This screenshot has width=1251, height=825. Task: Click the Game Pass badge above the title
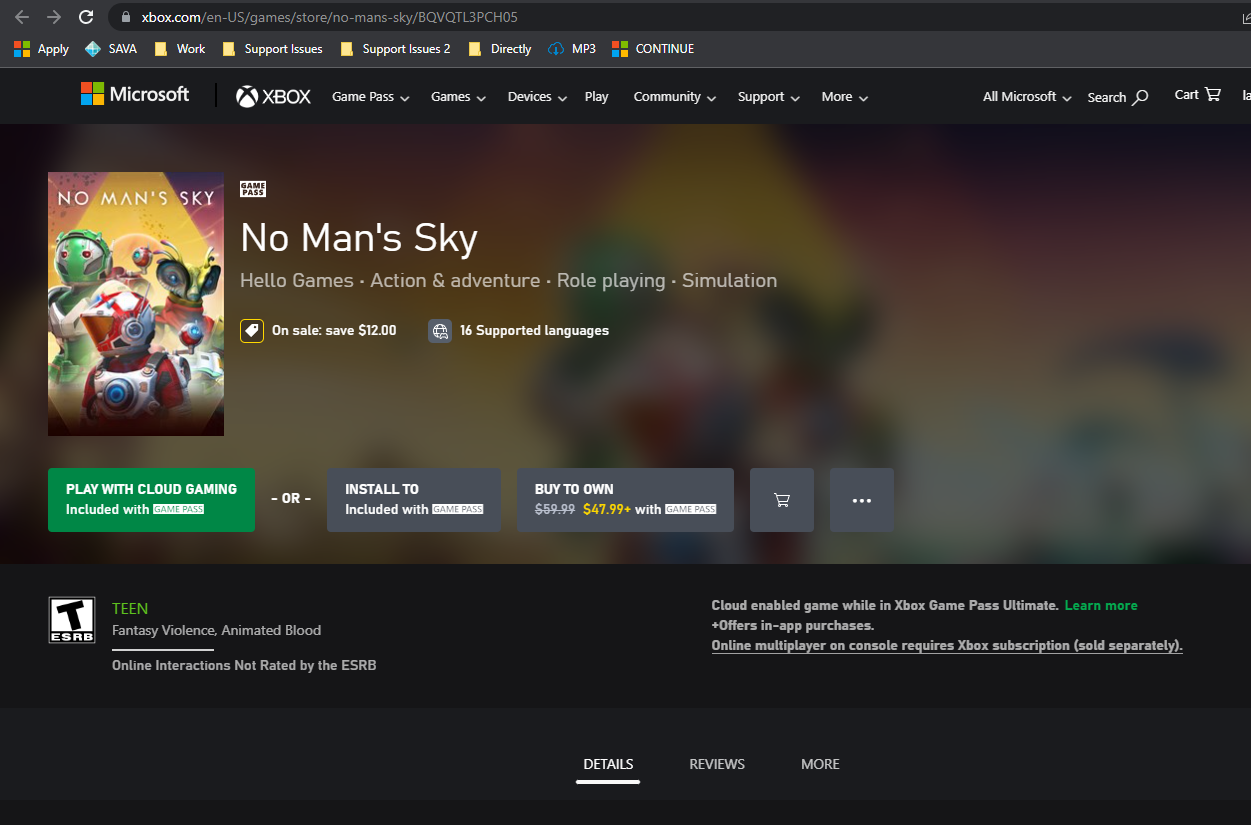tap(253, 189)
